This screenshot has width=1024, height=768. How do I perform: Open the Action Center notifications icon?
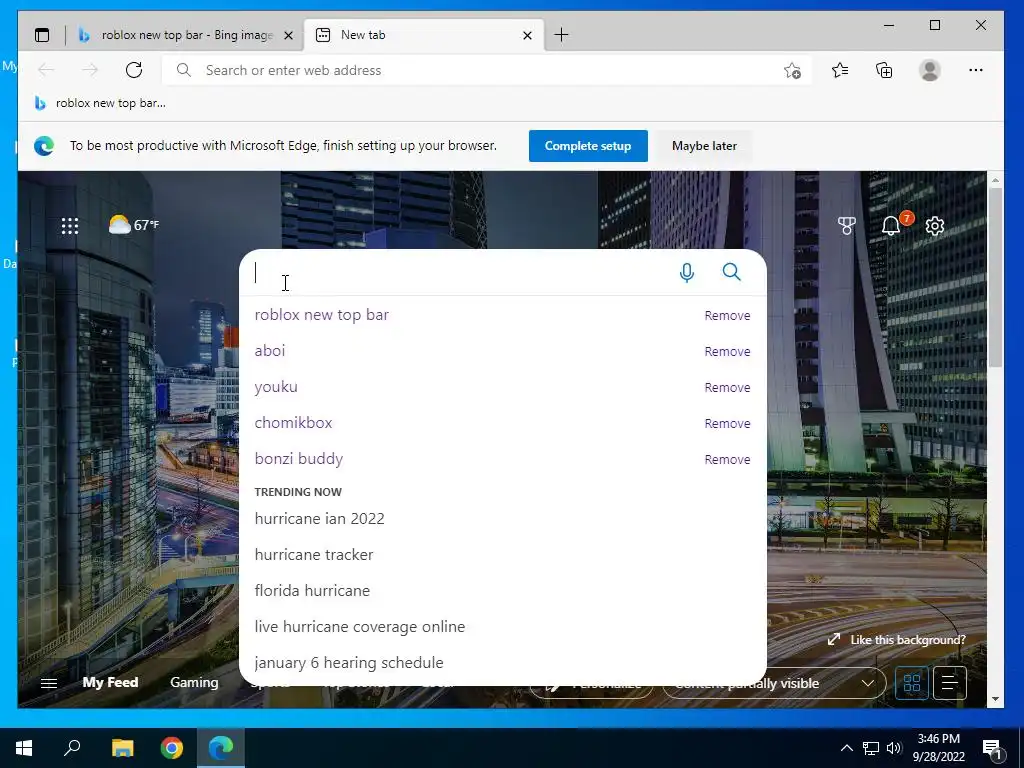click(992, 749)
